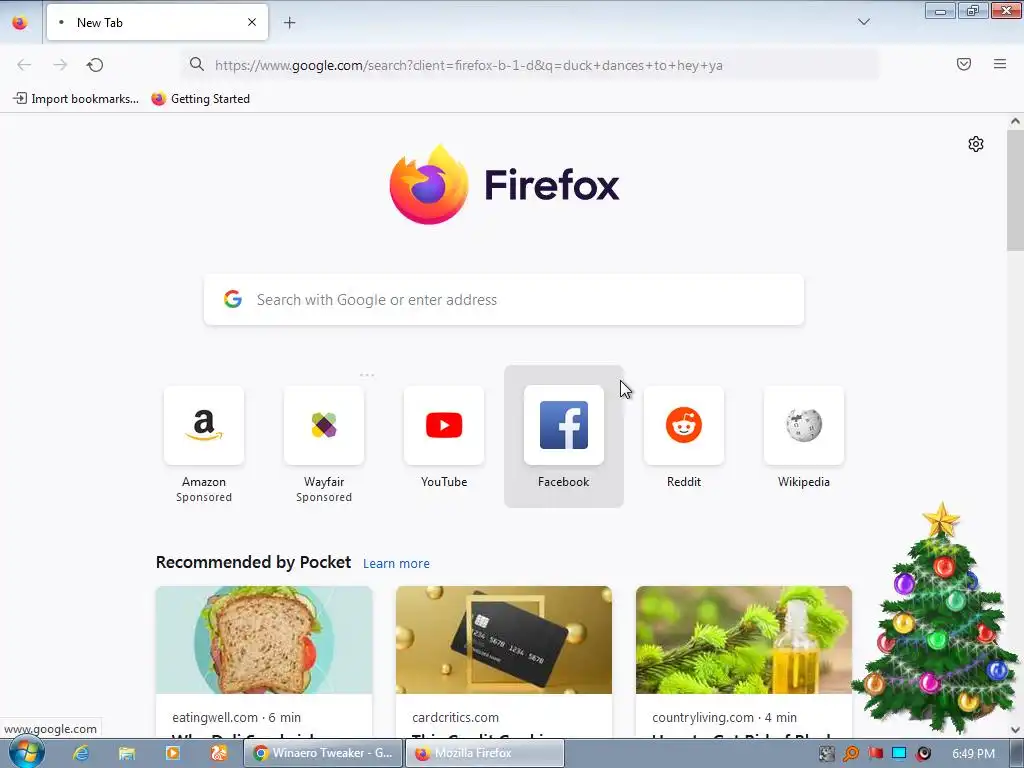Click the red flag action center tray icon
The image size is (1024, 768).
click(x=875, y=754)
